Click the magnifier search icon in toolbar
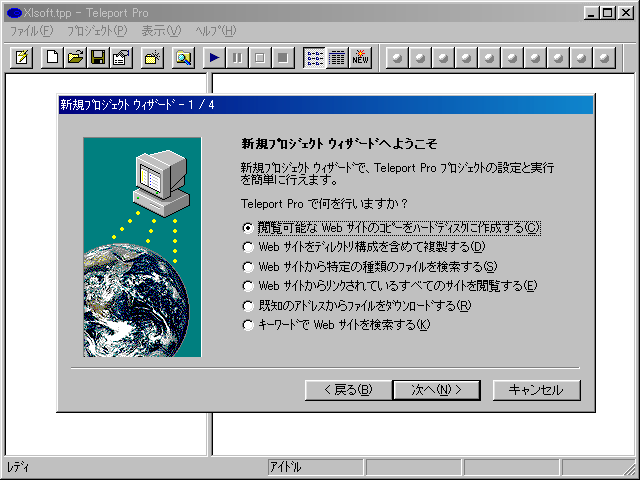This screenshot has height=480, width=640. pos(183,58)
